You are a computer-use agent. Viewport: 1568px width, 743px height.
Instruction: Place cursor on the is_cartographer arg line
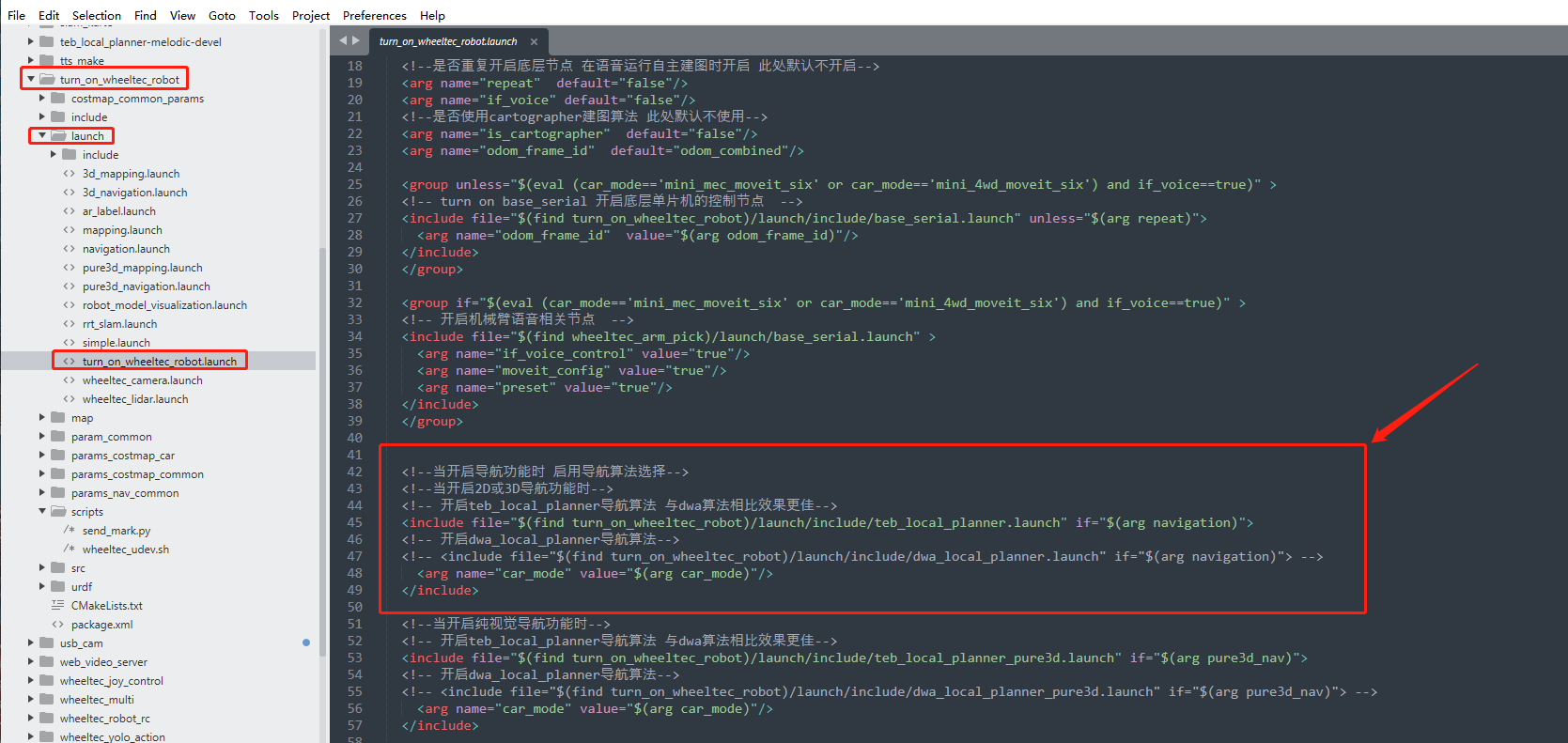click(x=580, y=133)
